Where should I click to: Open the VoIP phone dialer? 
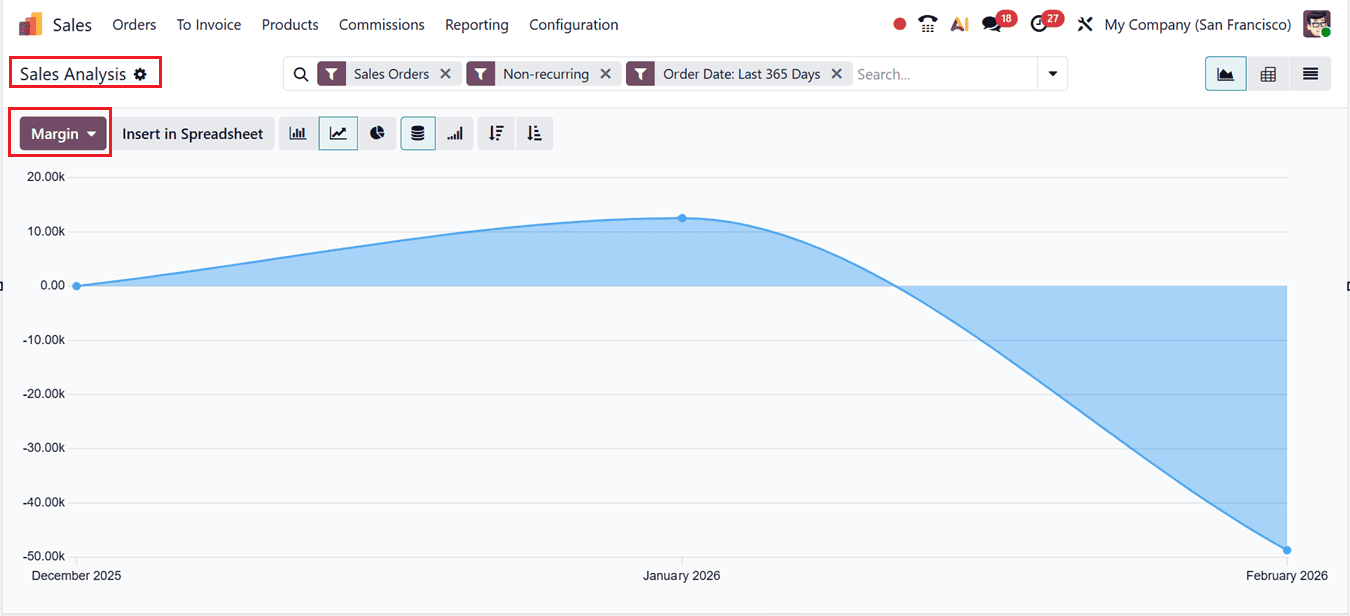[x=927, y=23]
